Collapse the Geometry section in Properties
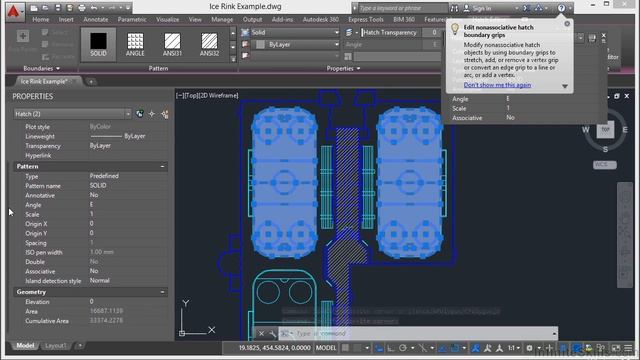The height and width of the screenshot is (360, 640). pos(162,292)
